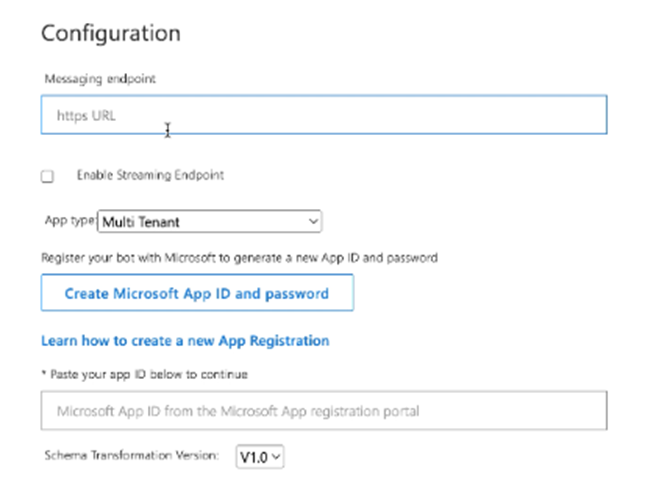Open Learn how to create App Registration link
Screen dimensions: 656x502
tap(185, 341)
